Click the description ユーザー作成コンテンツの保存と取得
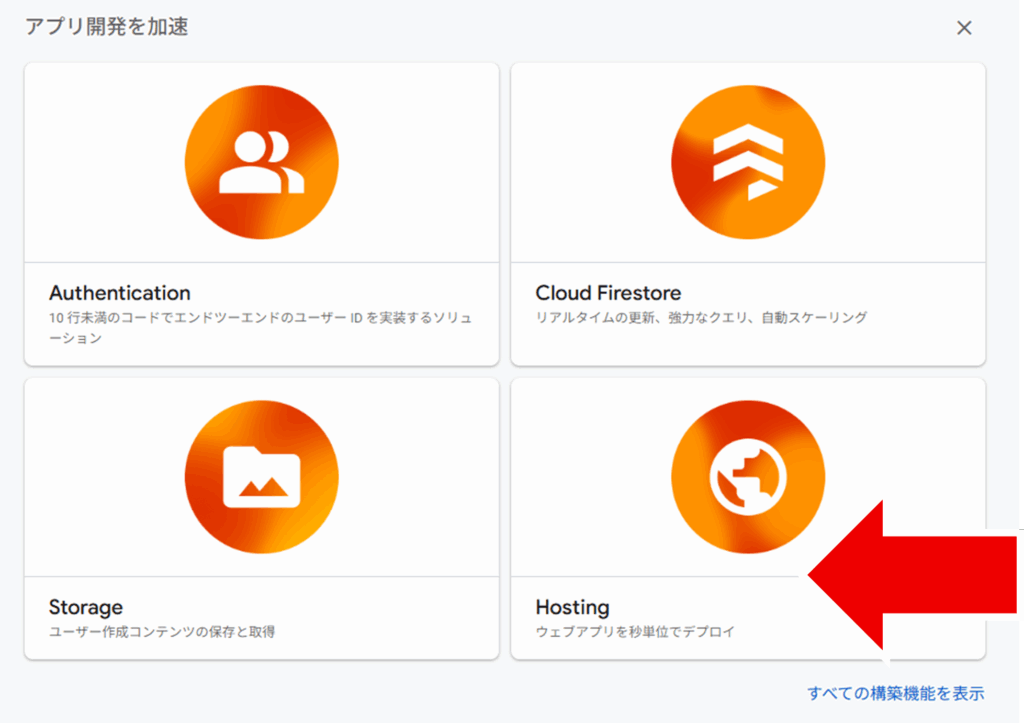This screenshot has height=723, width=1024. tap(162, 632)
